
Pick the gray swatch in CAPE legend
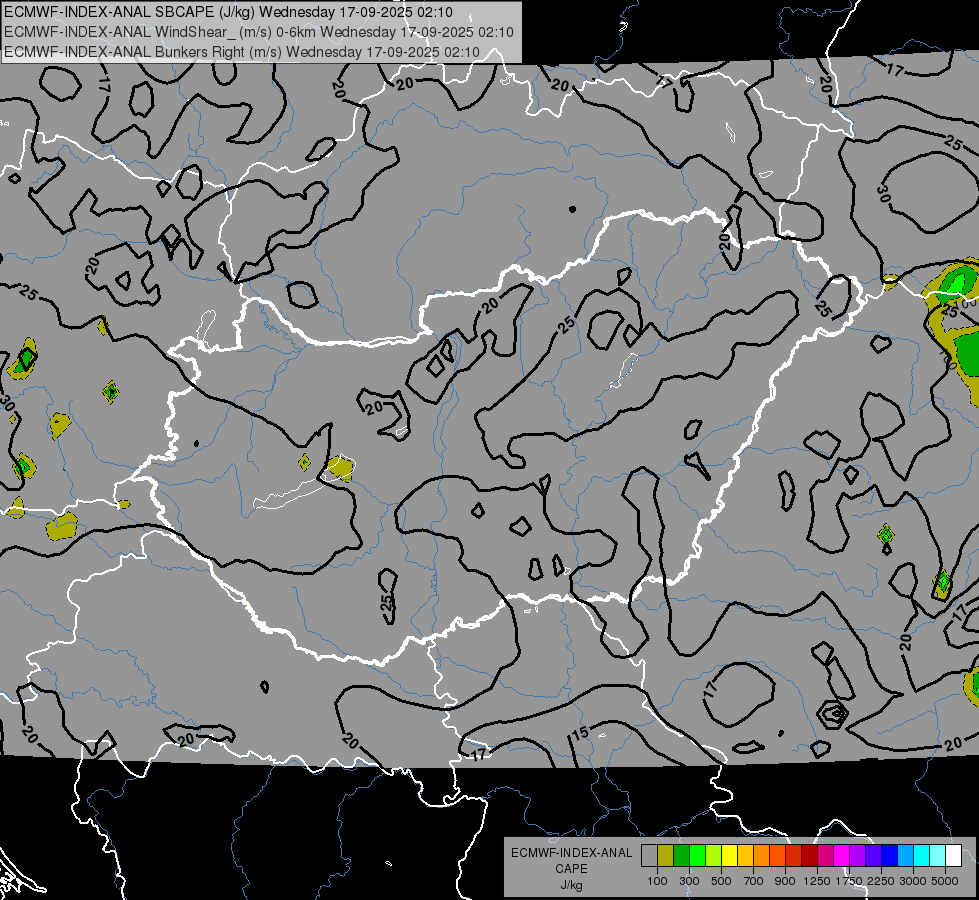[x=649, y=856]
